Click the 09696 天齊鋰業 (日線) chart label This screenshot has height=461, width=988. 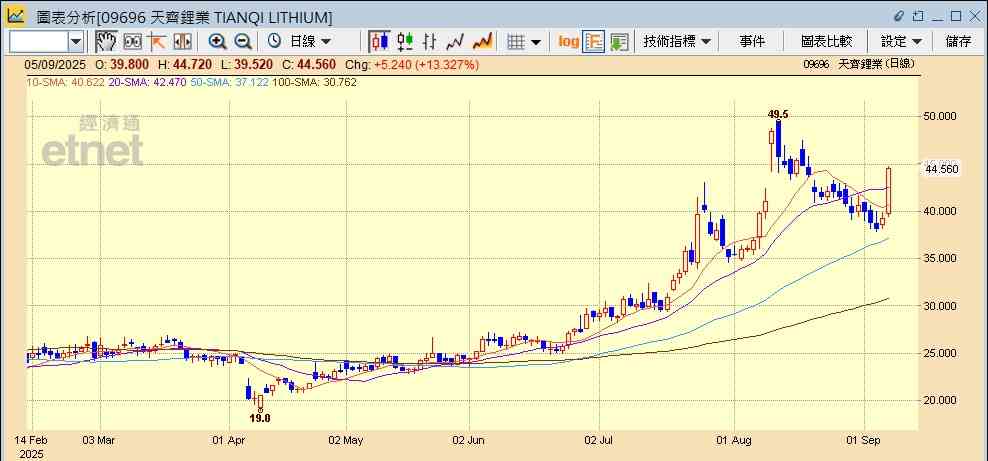[859, 64]
